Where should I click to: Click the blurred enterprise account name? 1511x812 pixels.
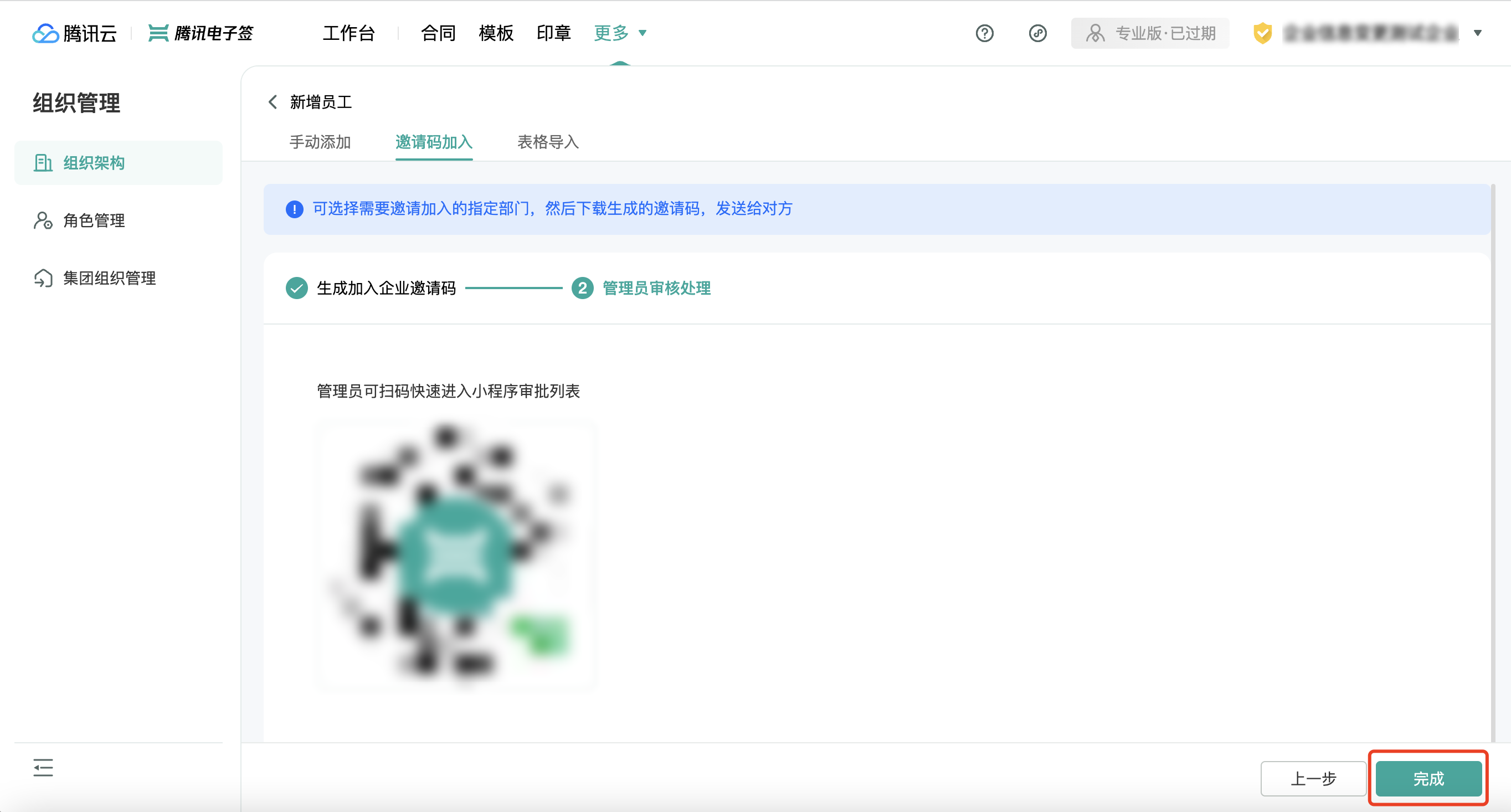[x=1371, y=33]
